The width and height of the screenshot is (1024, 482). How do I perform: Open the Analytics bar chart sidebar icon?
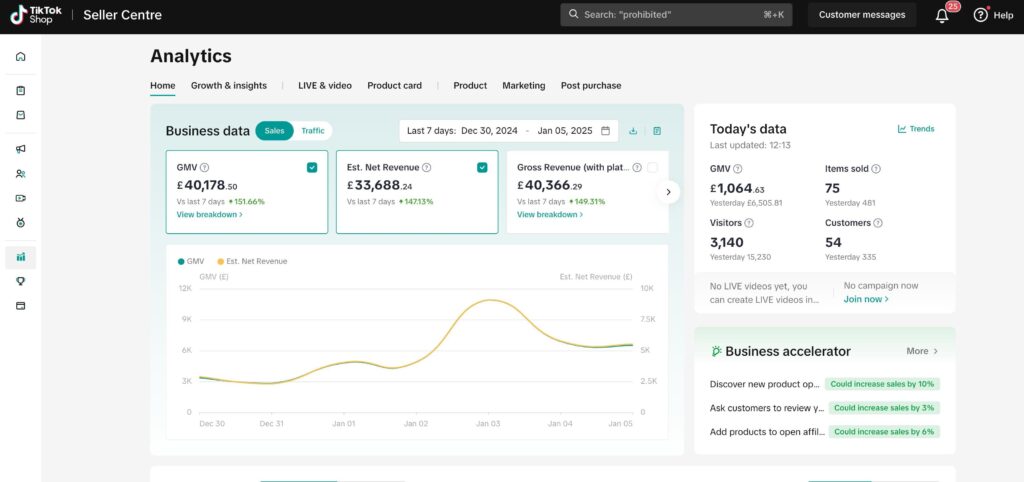pos(21,257)
